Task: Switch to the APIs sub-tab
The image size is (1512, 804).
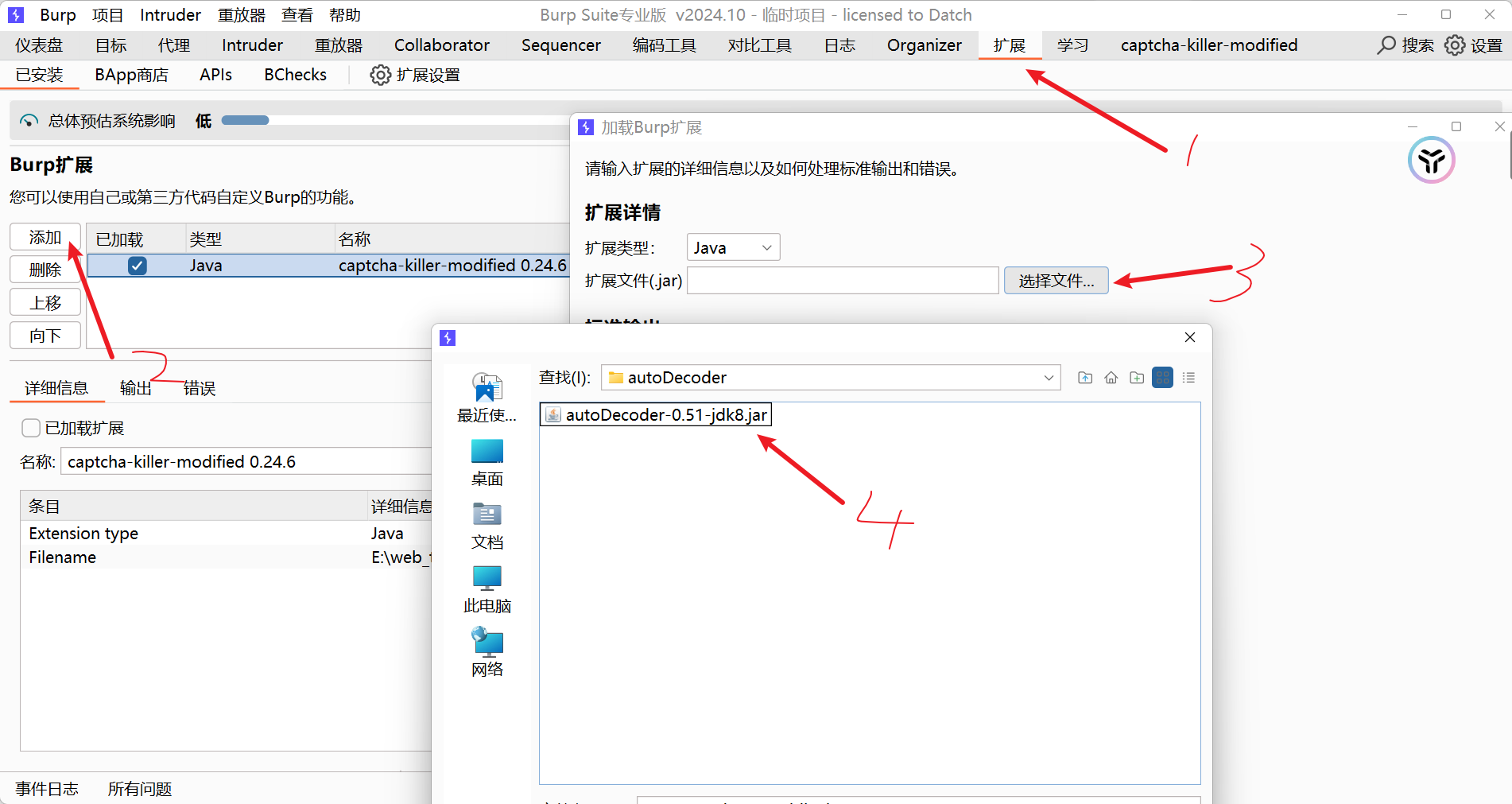Action: click(215, 75)
